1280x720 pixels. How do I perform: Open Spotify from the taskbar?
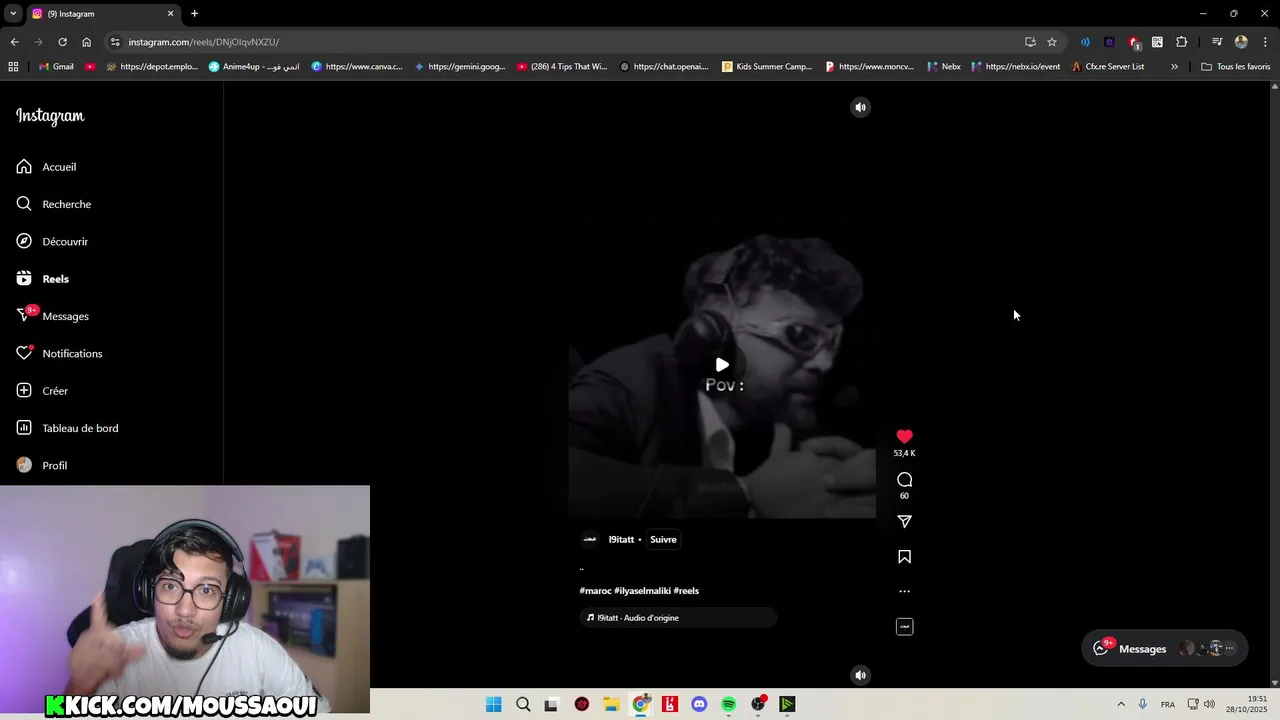pos(728,704)
